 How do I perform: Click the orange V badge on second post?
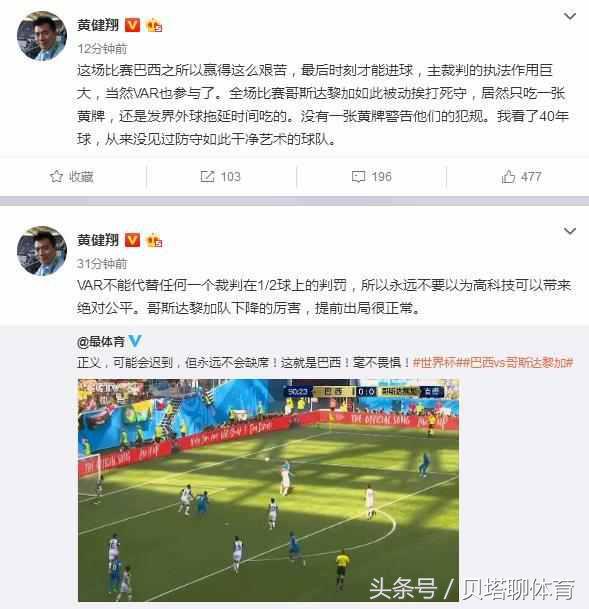coord(132,240)
